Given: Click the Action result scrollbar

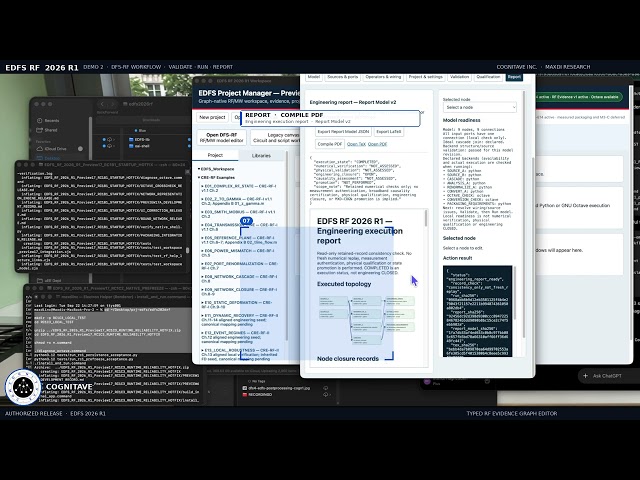Looking at the screenshot, I should point(513,293).
